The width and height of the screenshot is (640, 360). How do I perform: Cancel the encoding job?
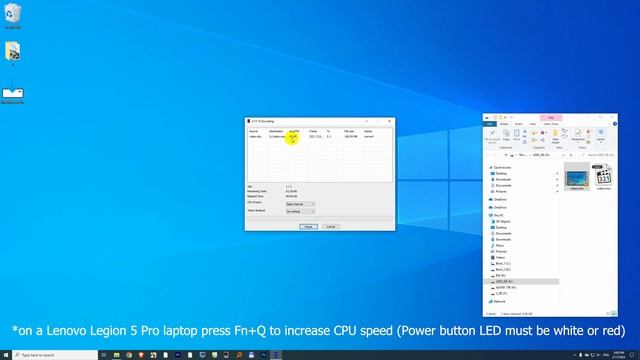pos(331,227)
